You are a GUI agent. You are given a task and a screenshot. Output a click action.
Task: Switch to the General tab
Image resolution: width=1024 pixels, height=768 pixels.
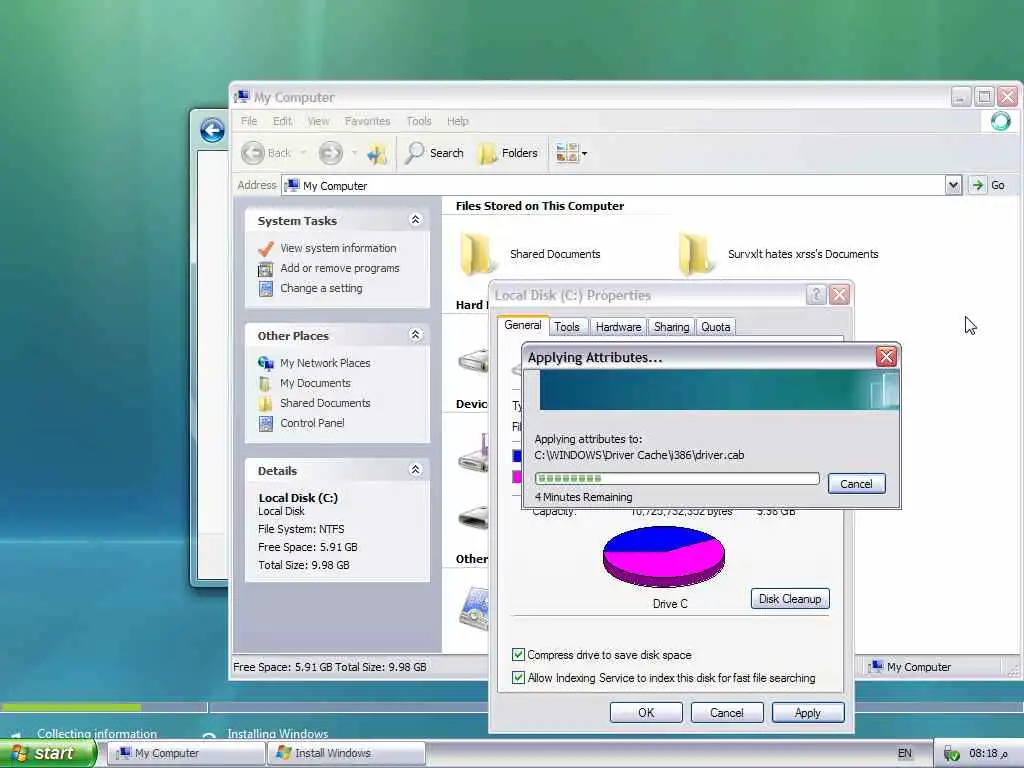click(x=522, y=325)
